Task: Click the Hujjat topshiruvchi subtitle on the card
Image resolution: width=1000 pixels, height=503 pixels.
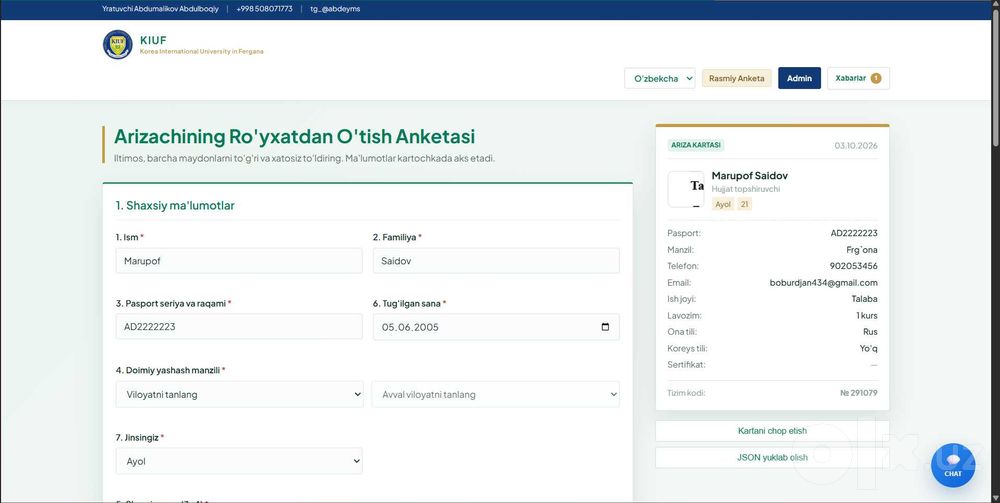Action: [746, 189]
